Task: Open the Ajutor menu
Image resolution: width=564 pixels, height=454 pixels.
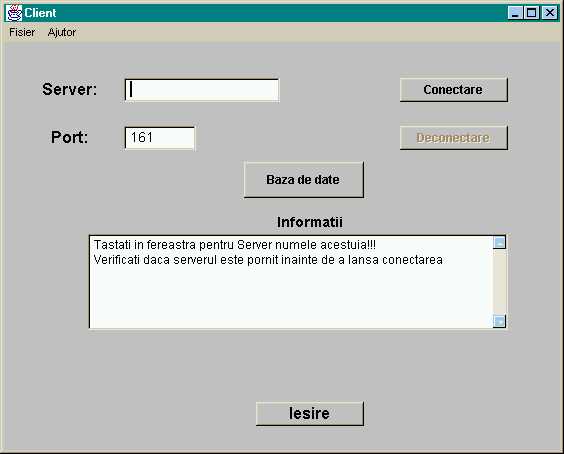Action: (62, 32)
